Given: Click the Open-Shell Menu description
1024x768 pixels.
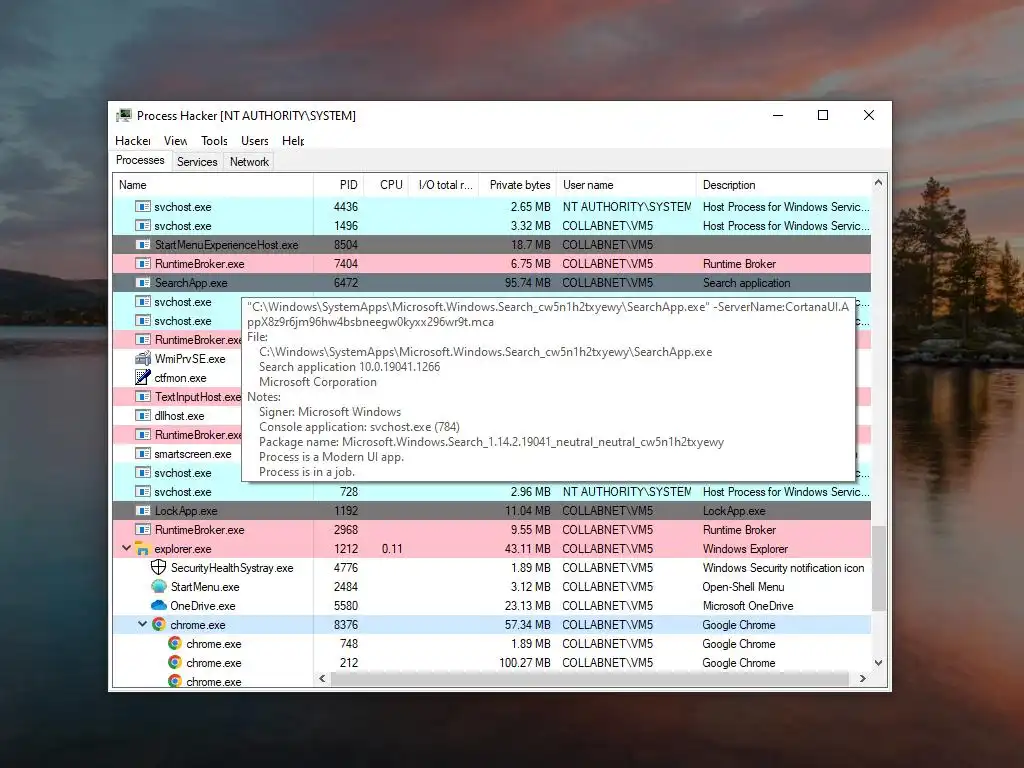Looking at the screenshot, I should 743,586.
